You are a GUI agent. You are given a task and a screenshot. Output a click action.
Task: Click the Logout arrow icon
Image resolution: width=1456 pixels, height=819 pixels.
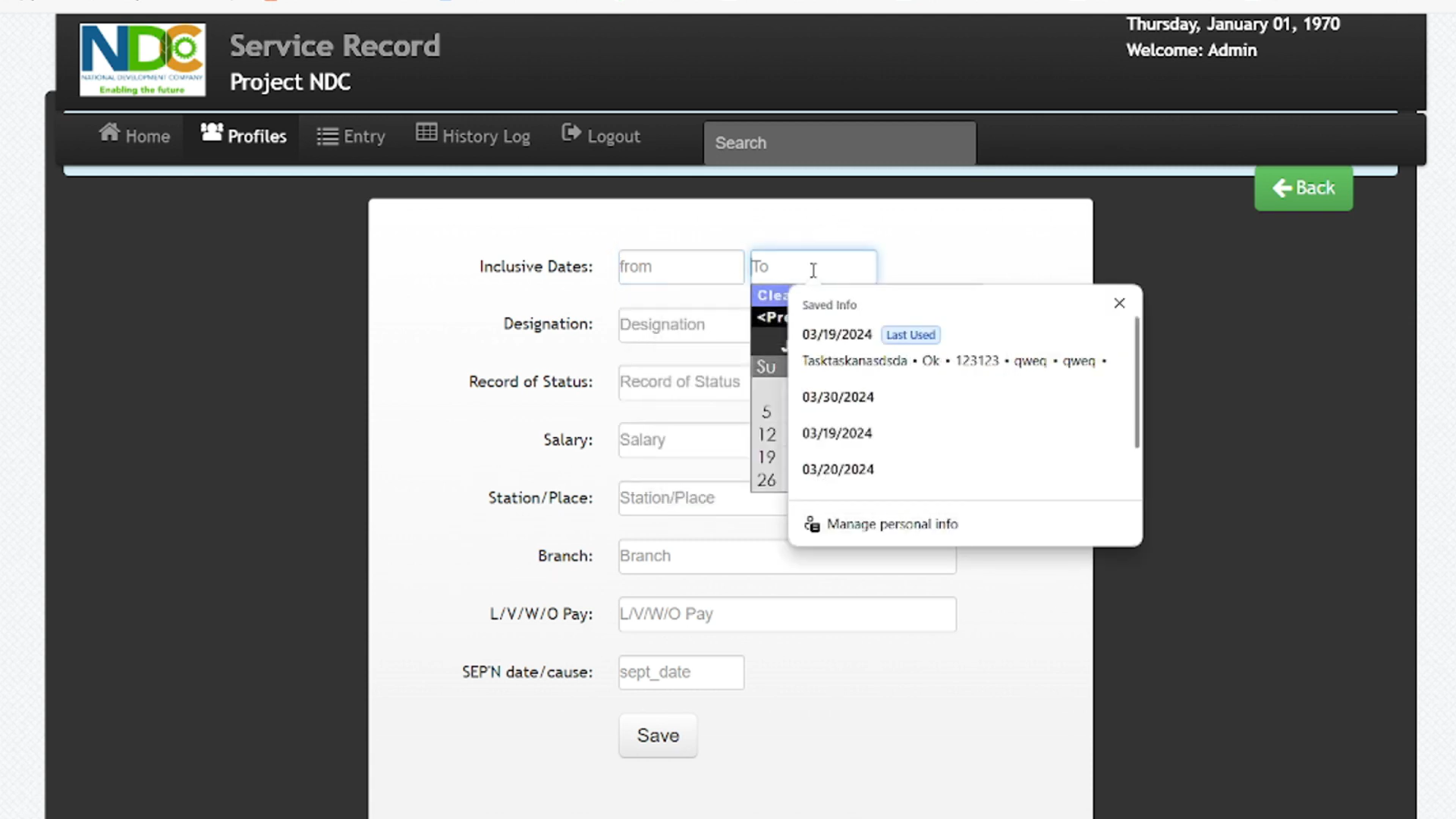pyautogui.click(x=571, y=134)
